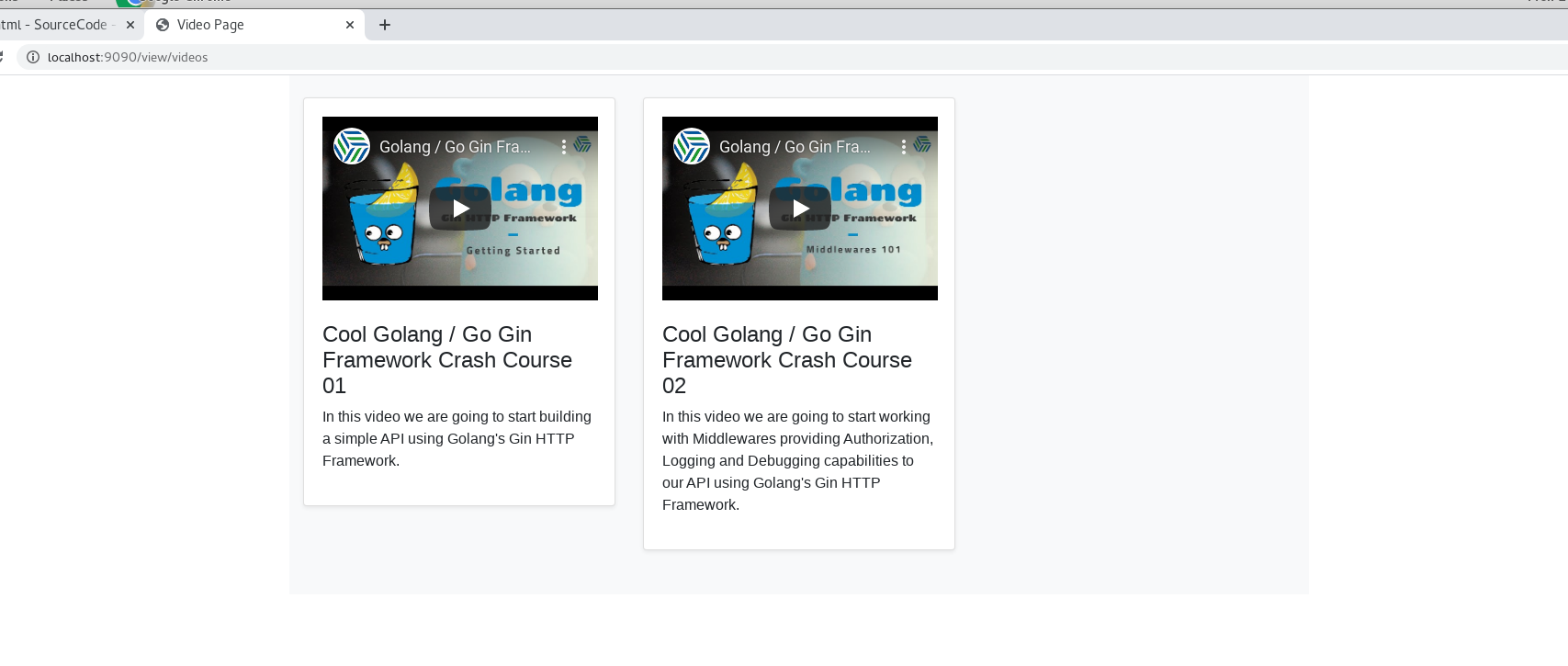Viewport: 1568px width, 666px height.
Task: Click description about building a simple API
Action: (x=457, y=439)
